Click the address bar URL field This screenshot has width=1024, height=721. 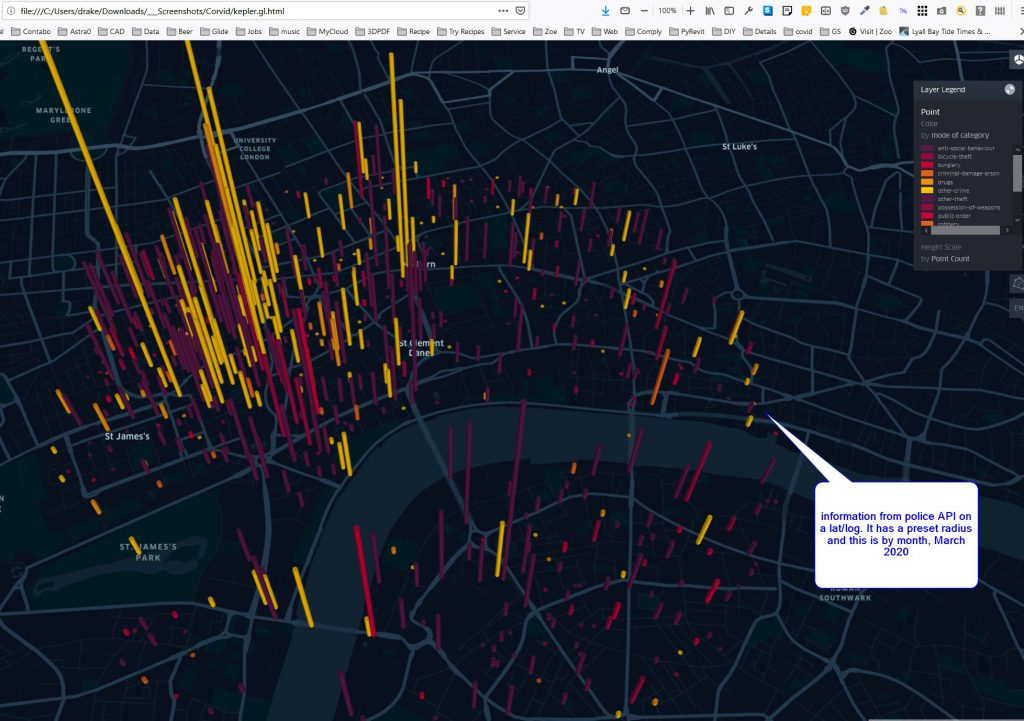tap(250, 10)
